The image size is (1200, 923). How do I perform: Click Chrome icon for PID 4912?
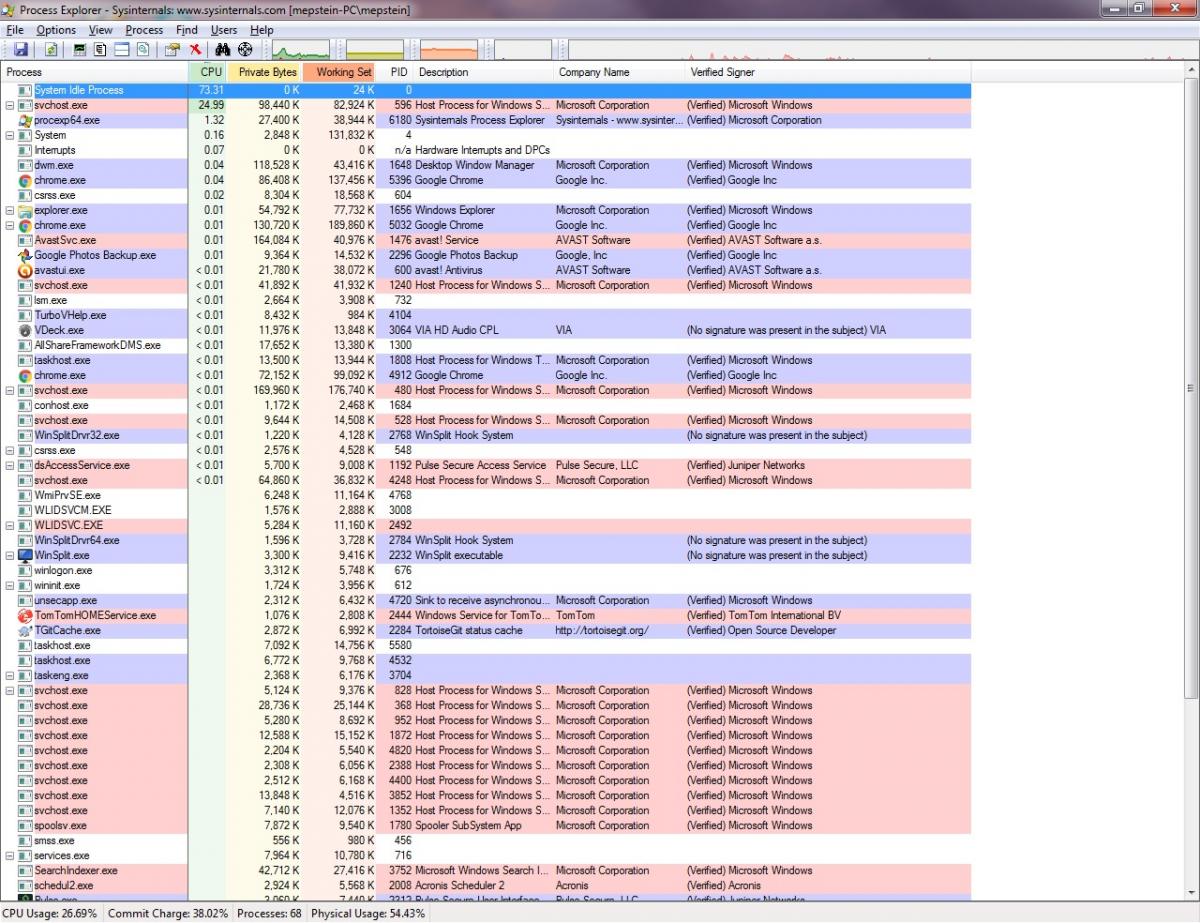26,375
